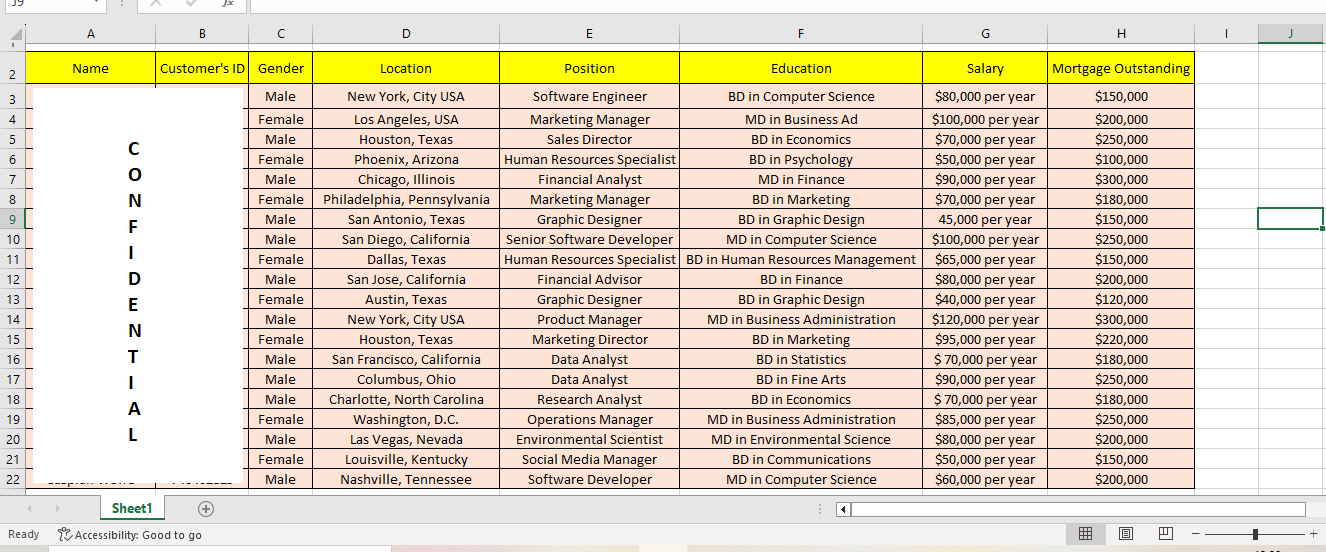Screen dimensions: 1326x552
Task: Click the Name Box field
Action: pyautogui.click(x=53, y=5)
